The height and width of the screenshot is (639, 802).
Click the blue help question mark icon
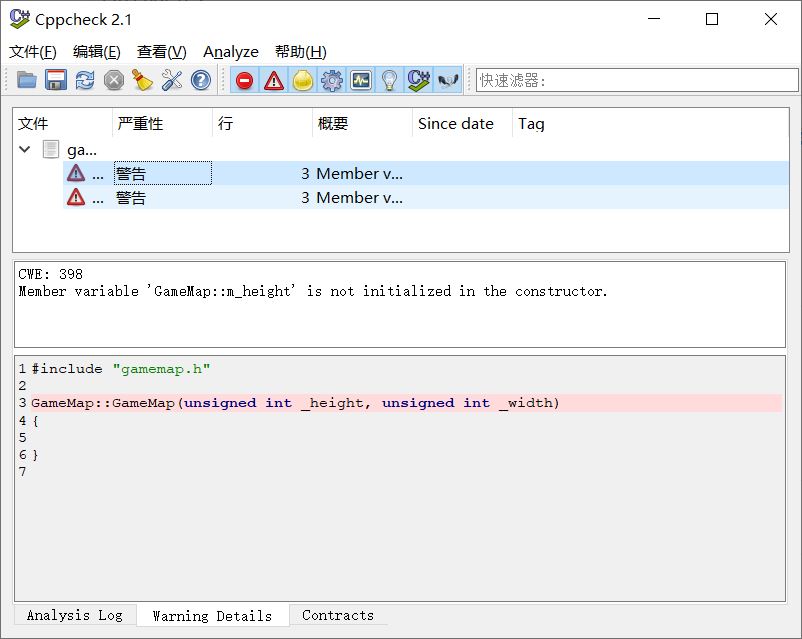click(200, 80)
